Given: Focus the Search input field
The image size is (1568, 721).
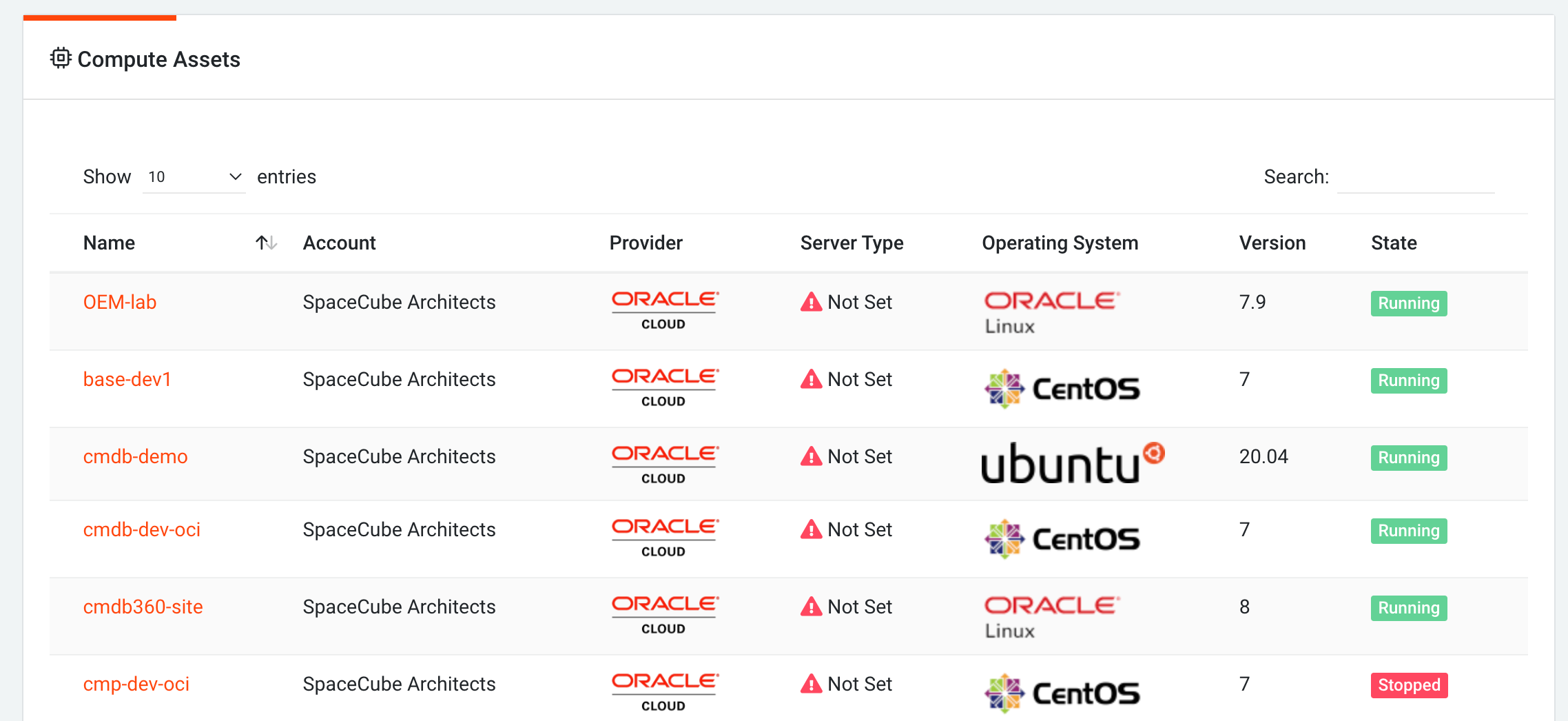Looking at the screenshot, I should (x=1416, y=177).
